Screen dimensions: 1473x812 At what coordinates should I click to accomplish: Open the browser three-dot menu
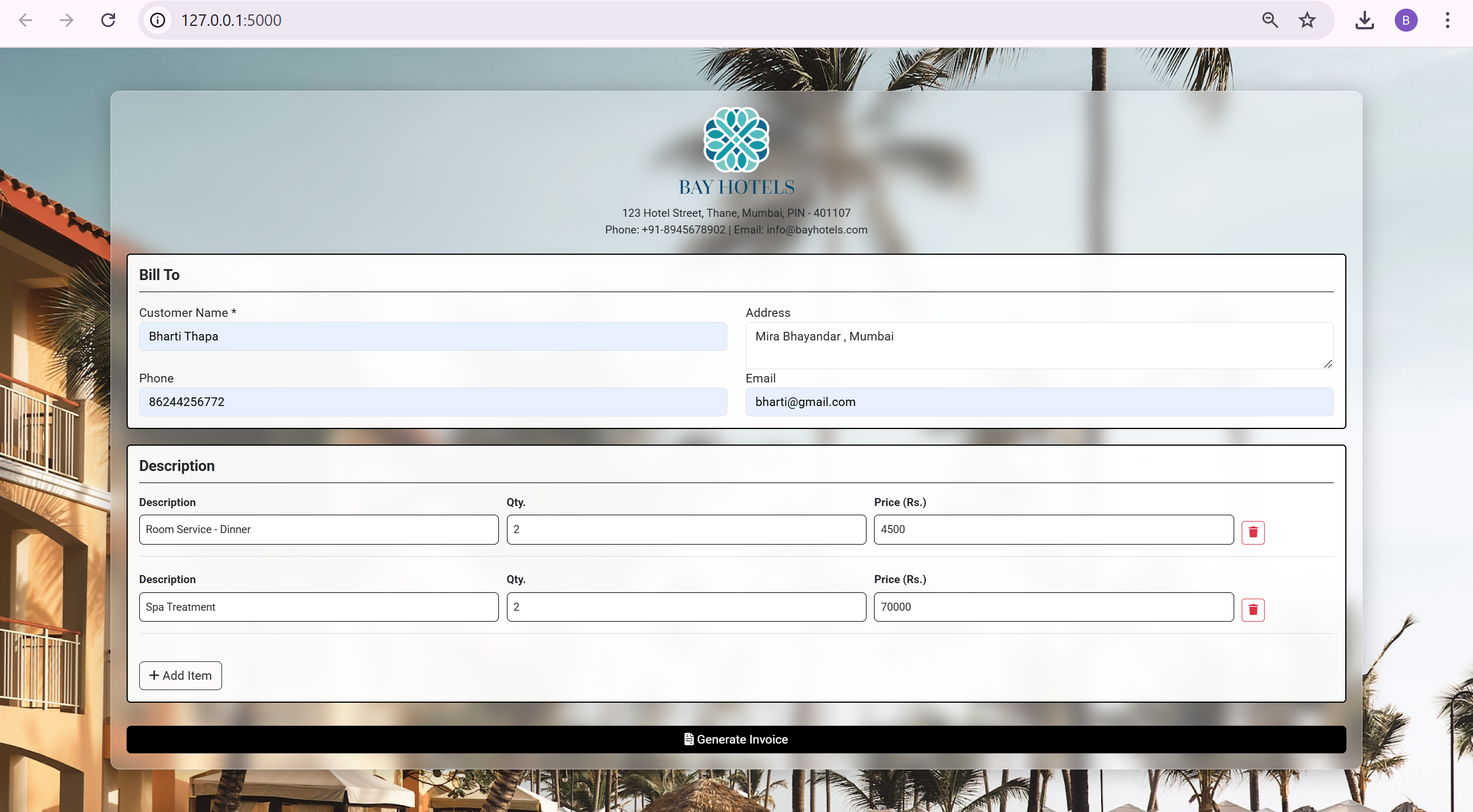[1447, 20]
